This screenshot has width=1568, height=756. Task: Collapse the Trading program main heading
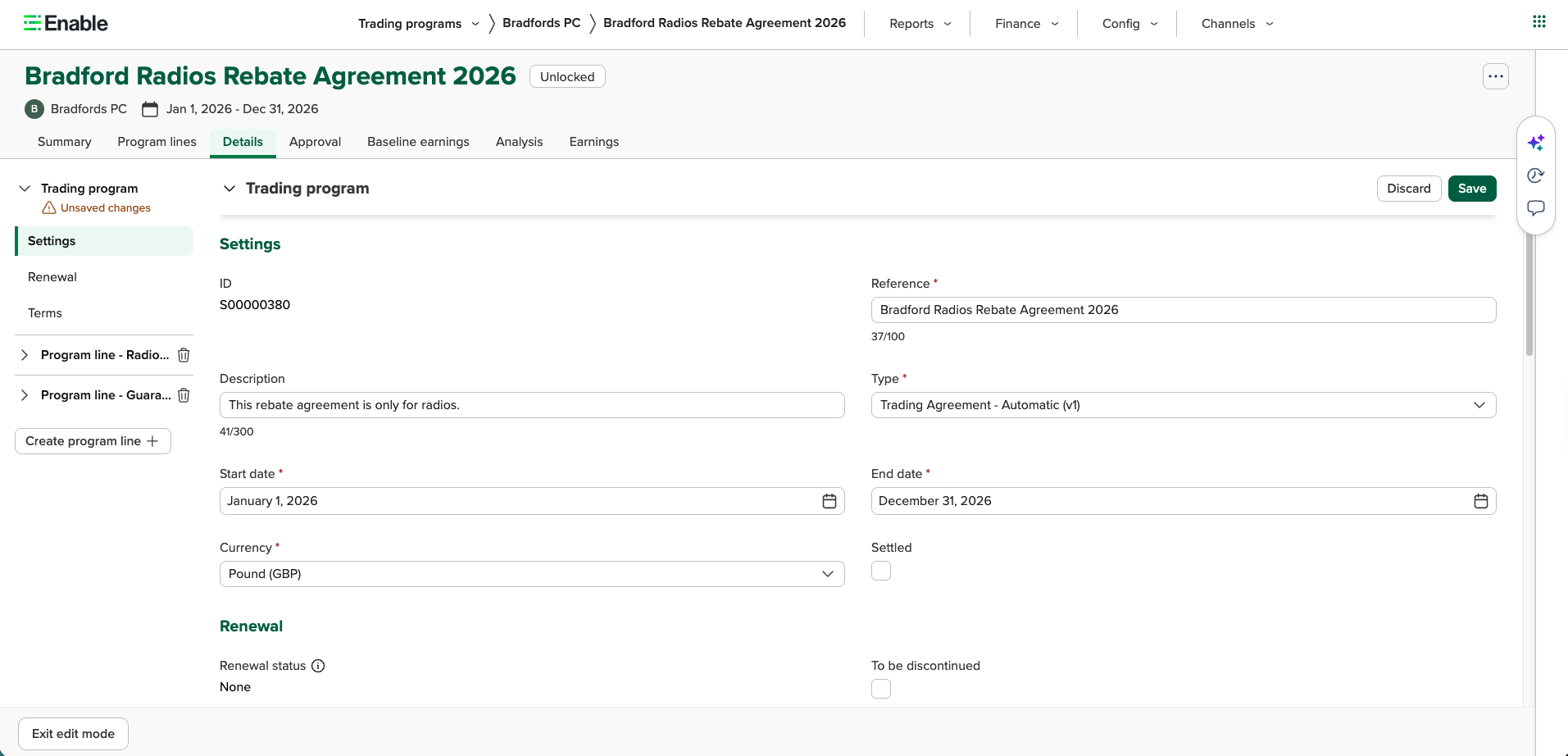[x=230, y=189]
